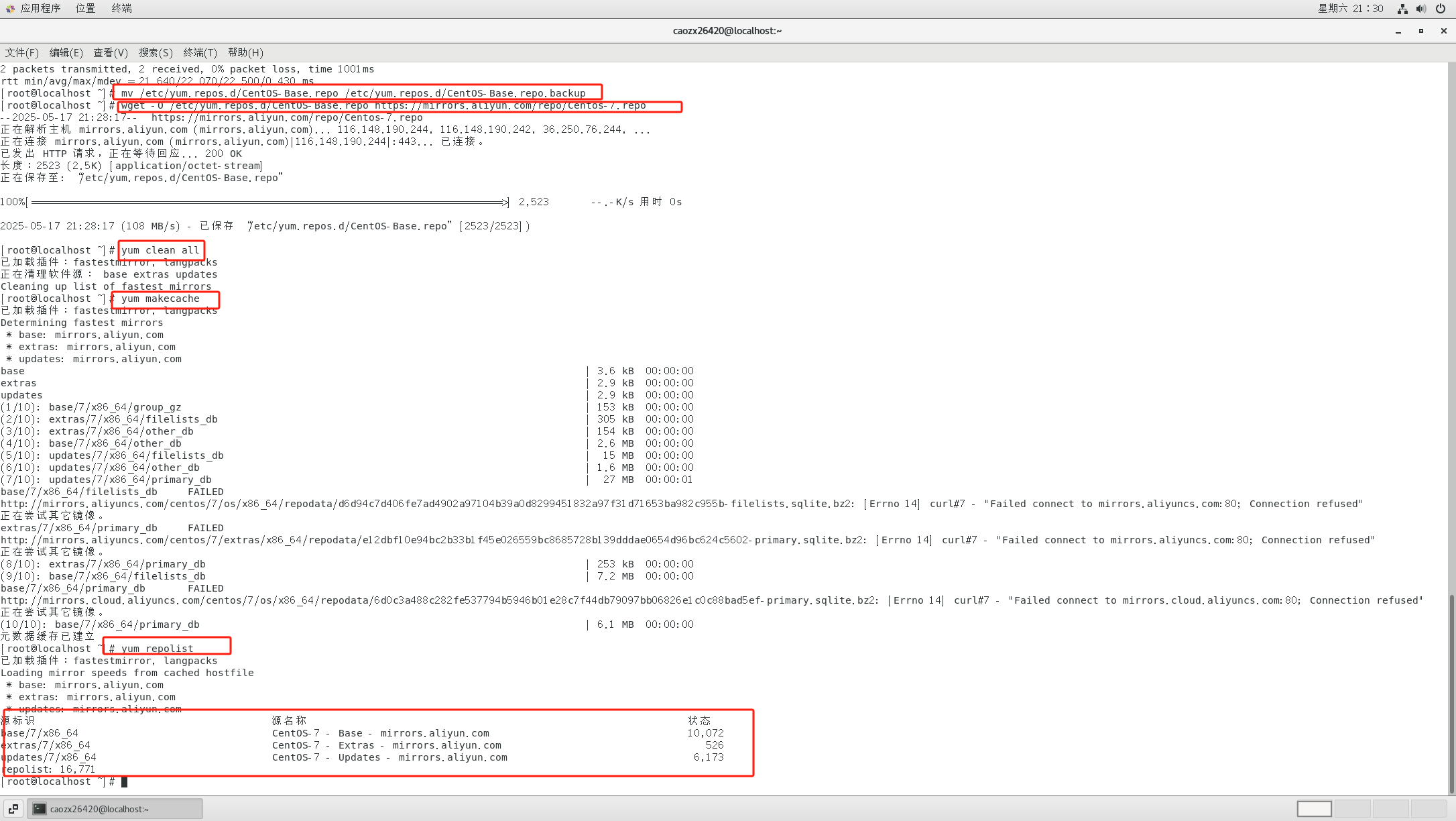Switch to the second workspace
The image size is (1456, 821).
coord(1352,809)
